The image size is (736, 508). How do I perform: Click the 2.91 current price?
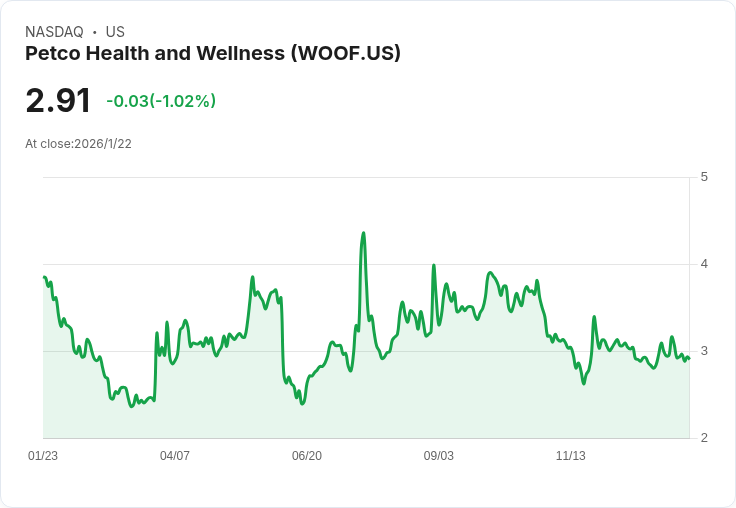(x=58, y=100)
